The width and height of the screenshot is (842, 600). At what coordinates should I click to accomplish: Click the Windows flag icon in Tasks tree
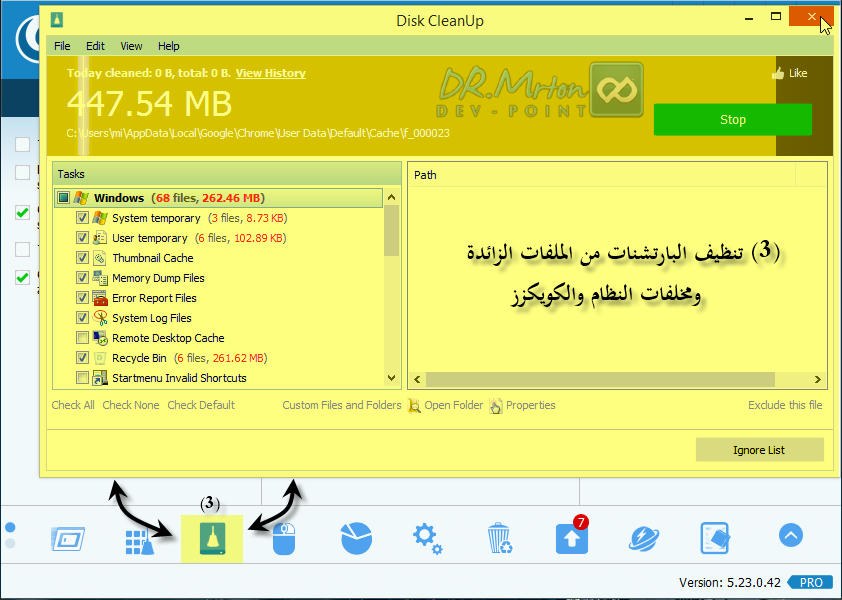coord(81,198)
